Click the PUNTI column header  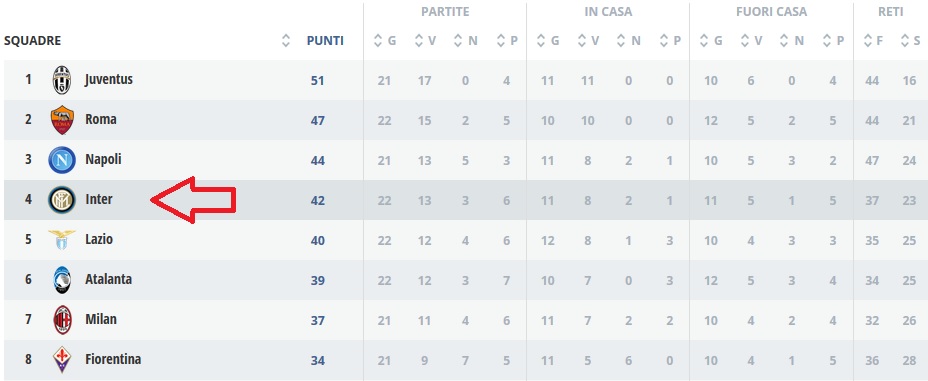pyautogui.click(x=325, y=41)
